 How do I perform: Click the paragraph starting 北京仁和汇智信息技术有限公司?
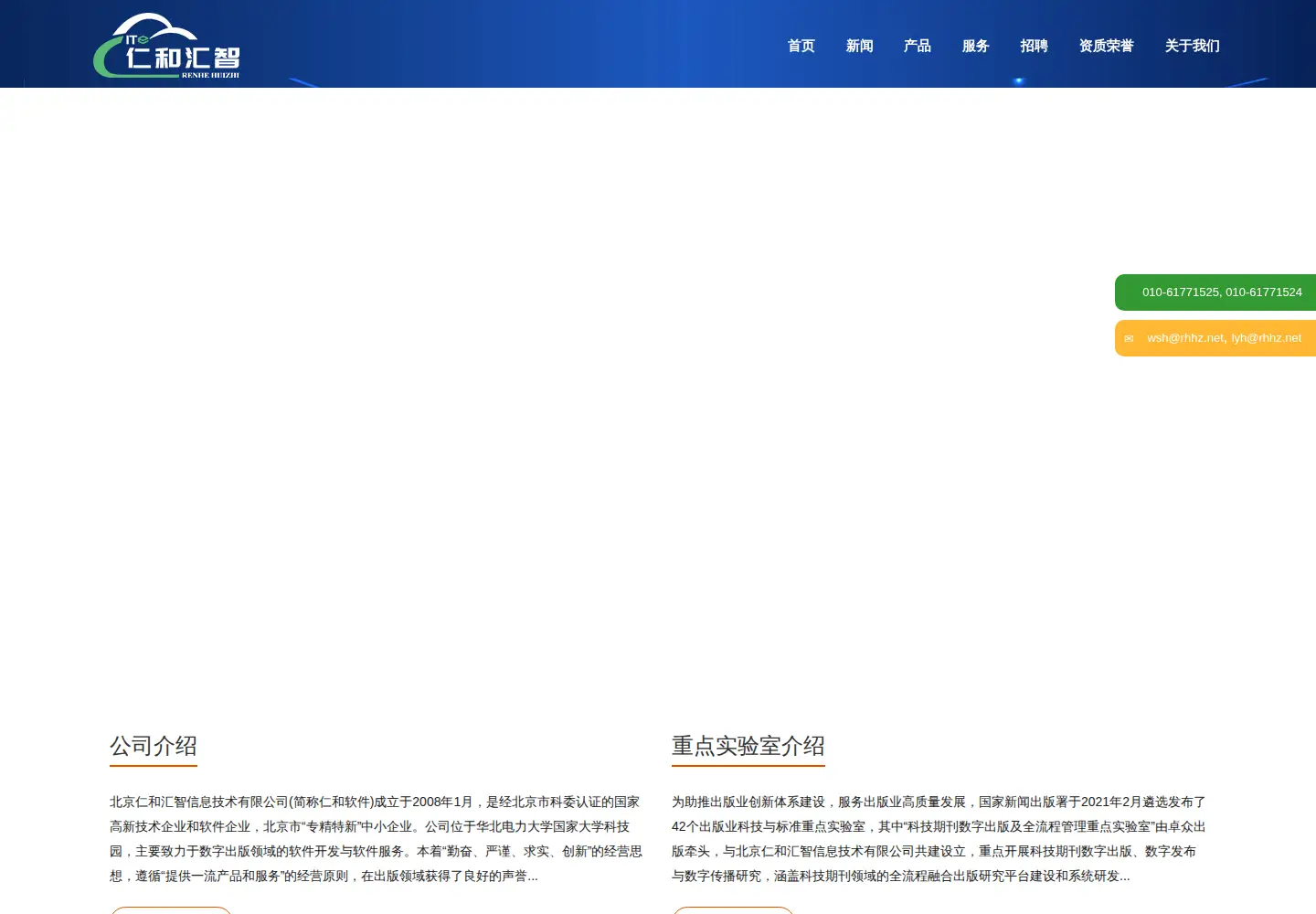pyautogui.click(x=377, y=839)
